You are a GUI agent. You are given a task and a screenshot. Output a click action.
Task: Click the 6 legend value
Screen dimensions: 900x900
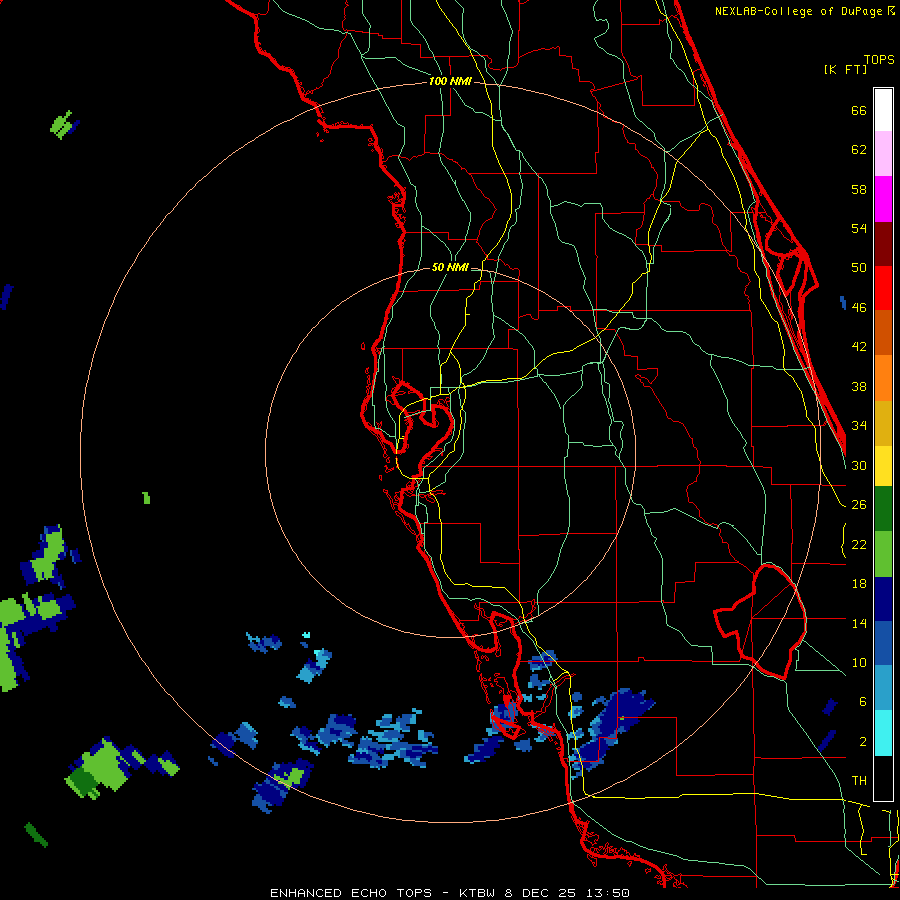(x=863, y=702)
